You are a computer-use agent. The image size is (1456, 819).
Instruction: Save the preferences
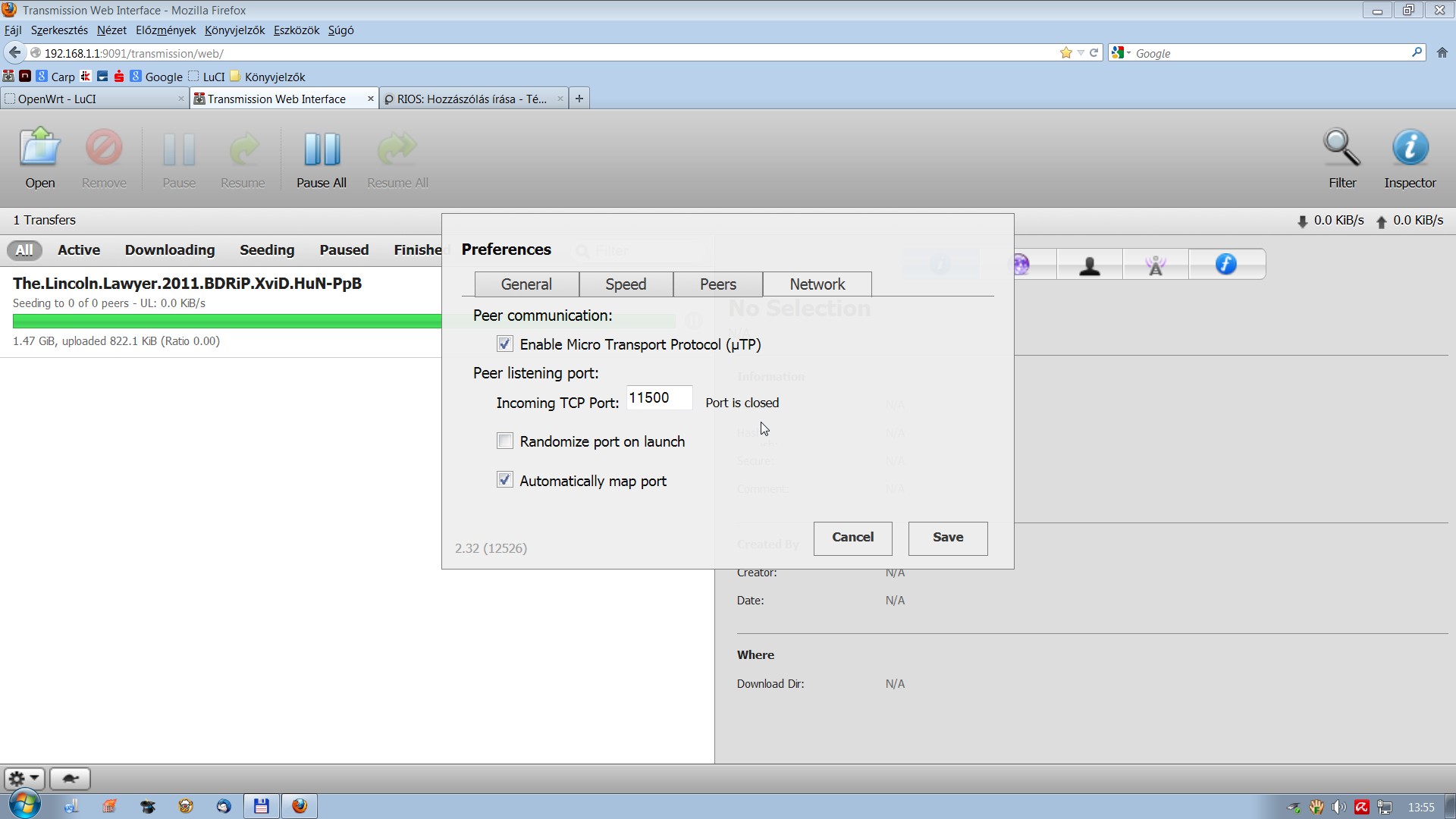click(x=948, y=538)
